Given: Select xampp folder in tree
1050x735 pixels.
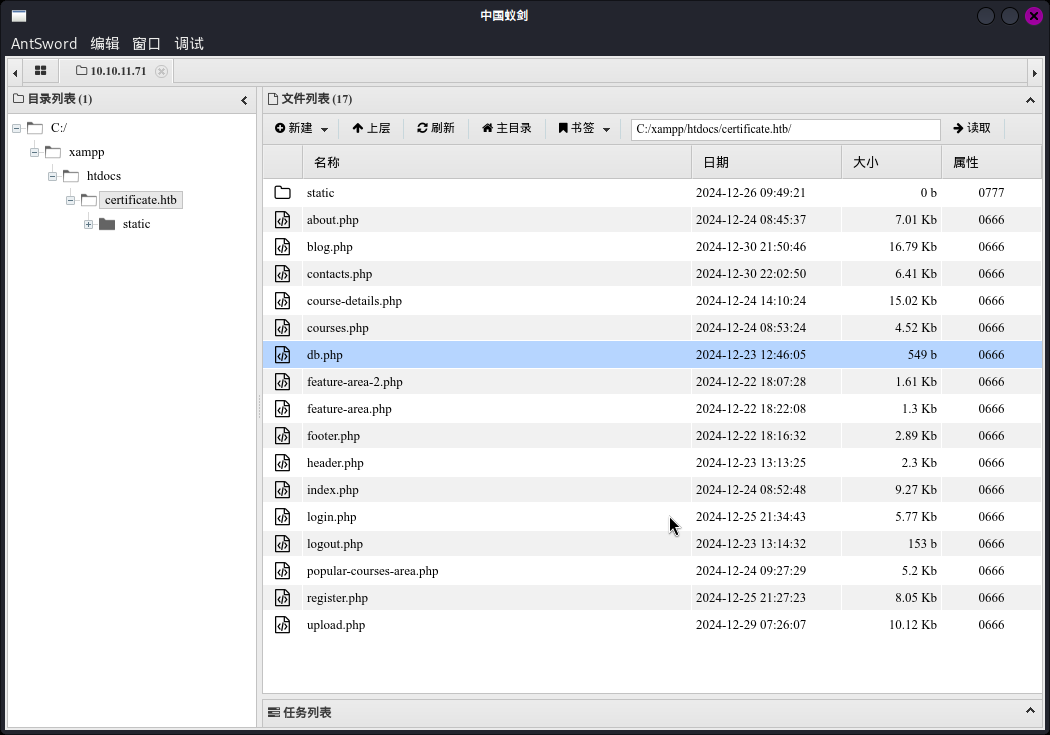Looking at the screenshot, I should [86, 152].
